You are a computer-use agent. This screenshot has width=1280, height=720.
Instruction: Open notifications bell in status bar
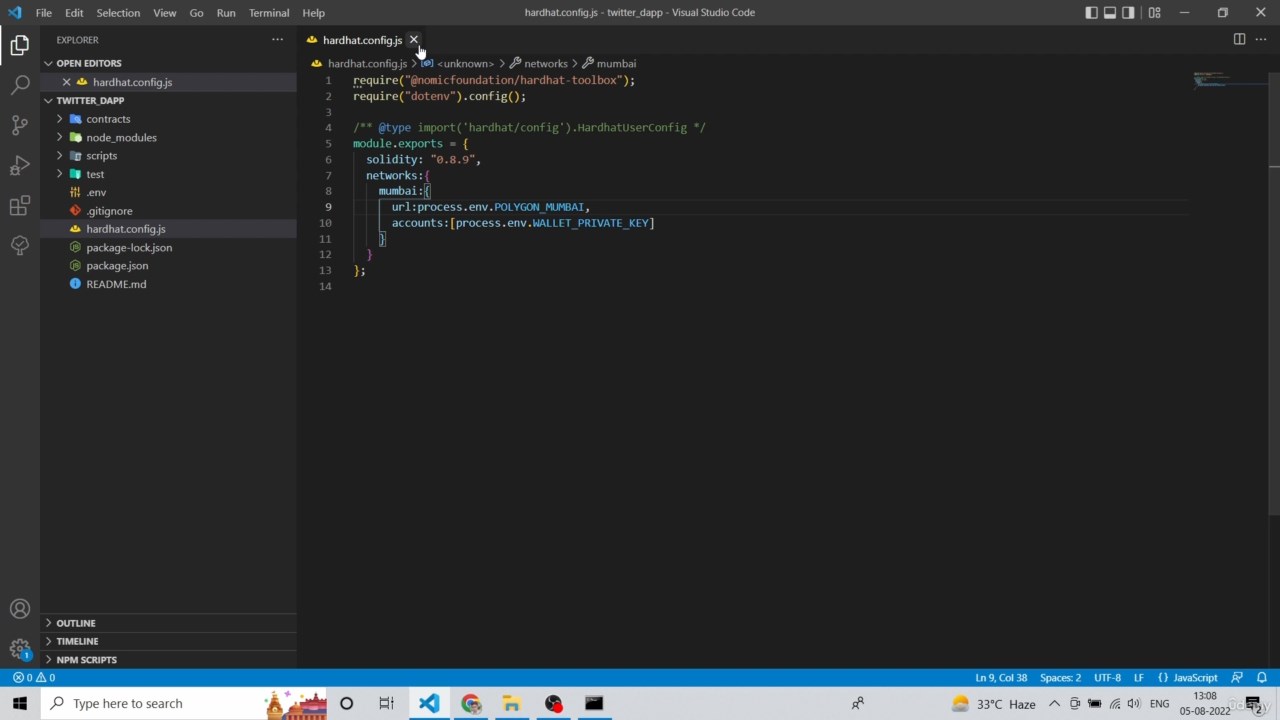coord(1262,678)
